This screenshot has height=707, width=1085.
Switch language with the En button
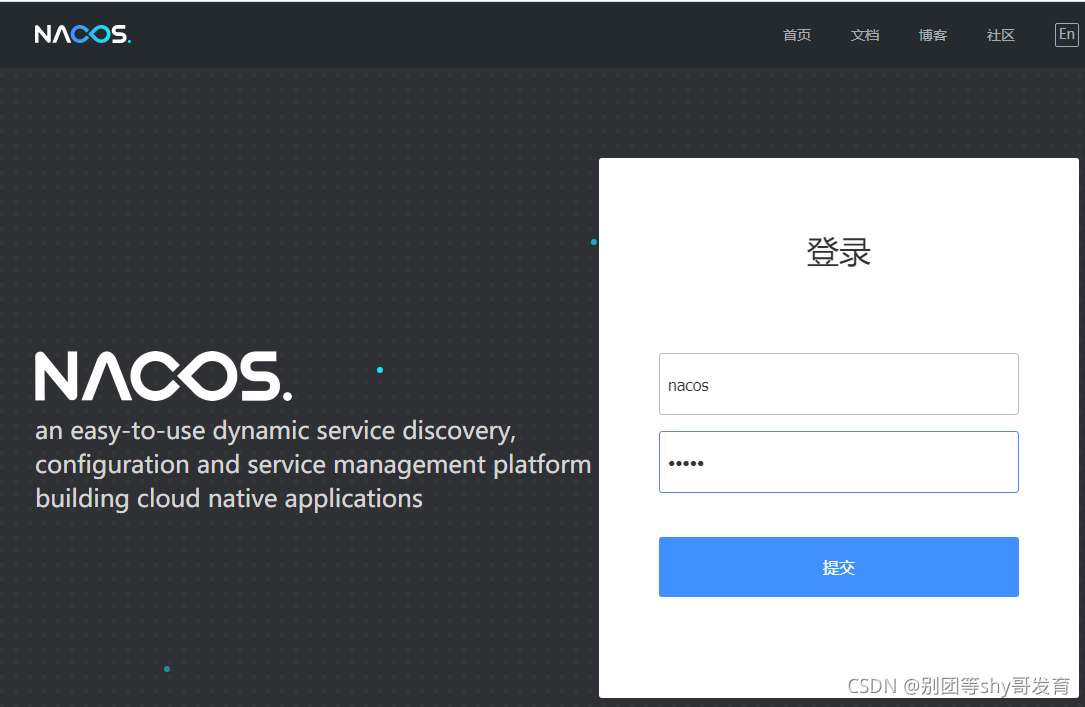1066,35
